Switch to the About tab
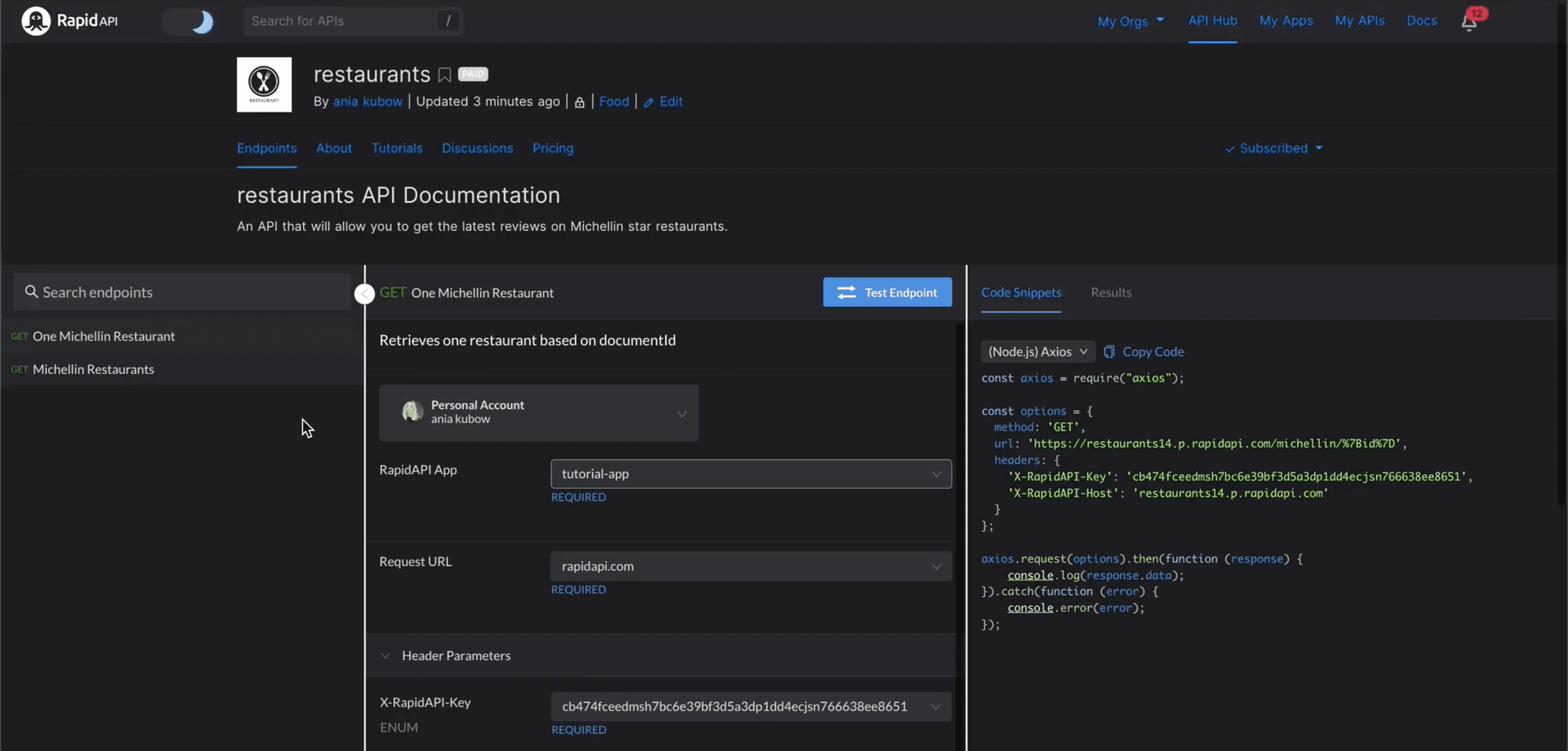The width and height of the screenshot is (1568, 751). pos(334,149)
